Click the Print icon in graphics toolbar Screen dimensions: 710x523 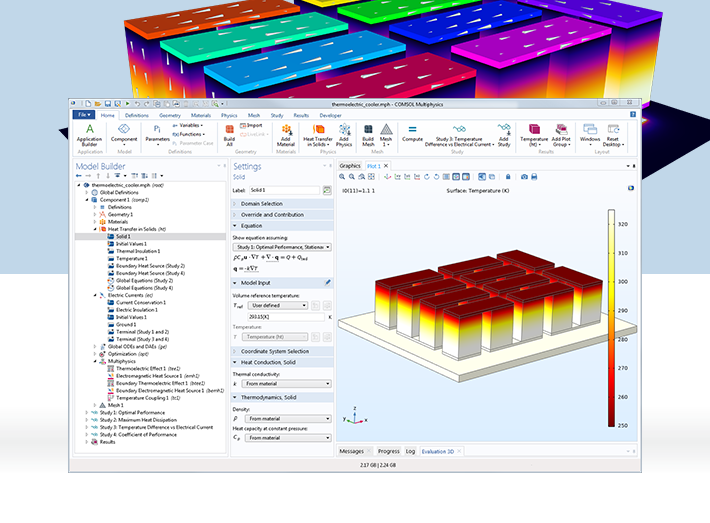pos(534,177)
